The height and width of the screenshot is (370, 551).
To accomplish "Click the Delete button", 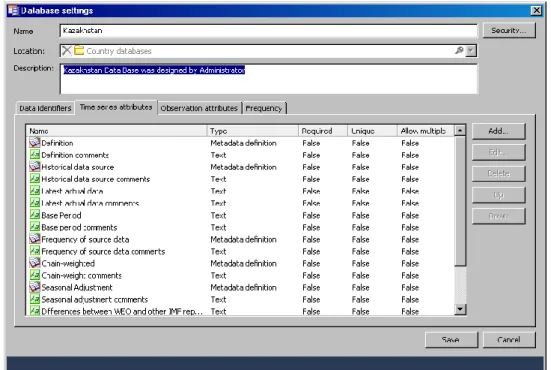I will [499, 174].
